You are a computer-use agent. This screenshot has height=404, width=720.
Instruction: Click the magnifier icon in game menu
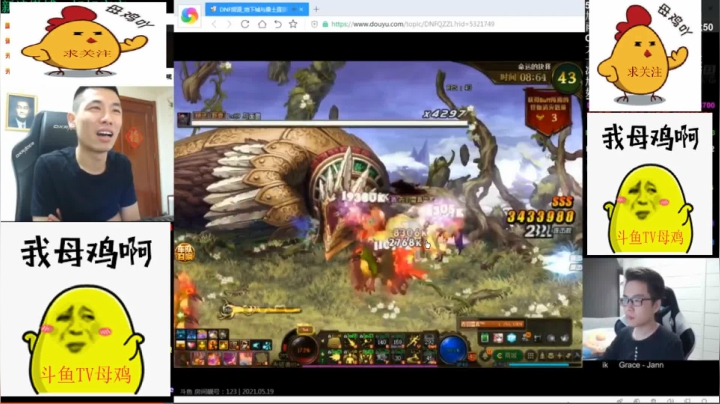(551, 338)
